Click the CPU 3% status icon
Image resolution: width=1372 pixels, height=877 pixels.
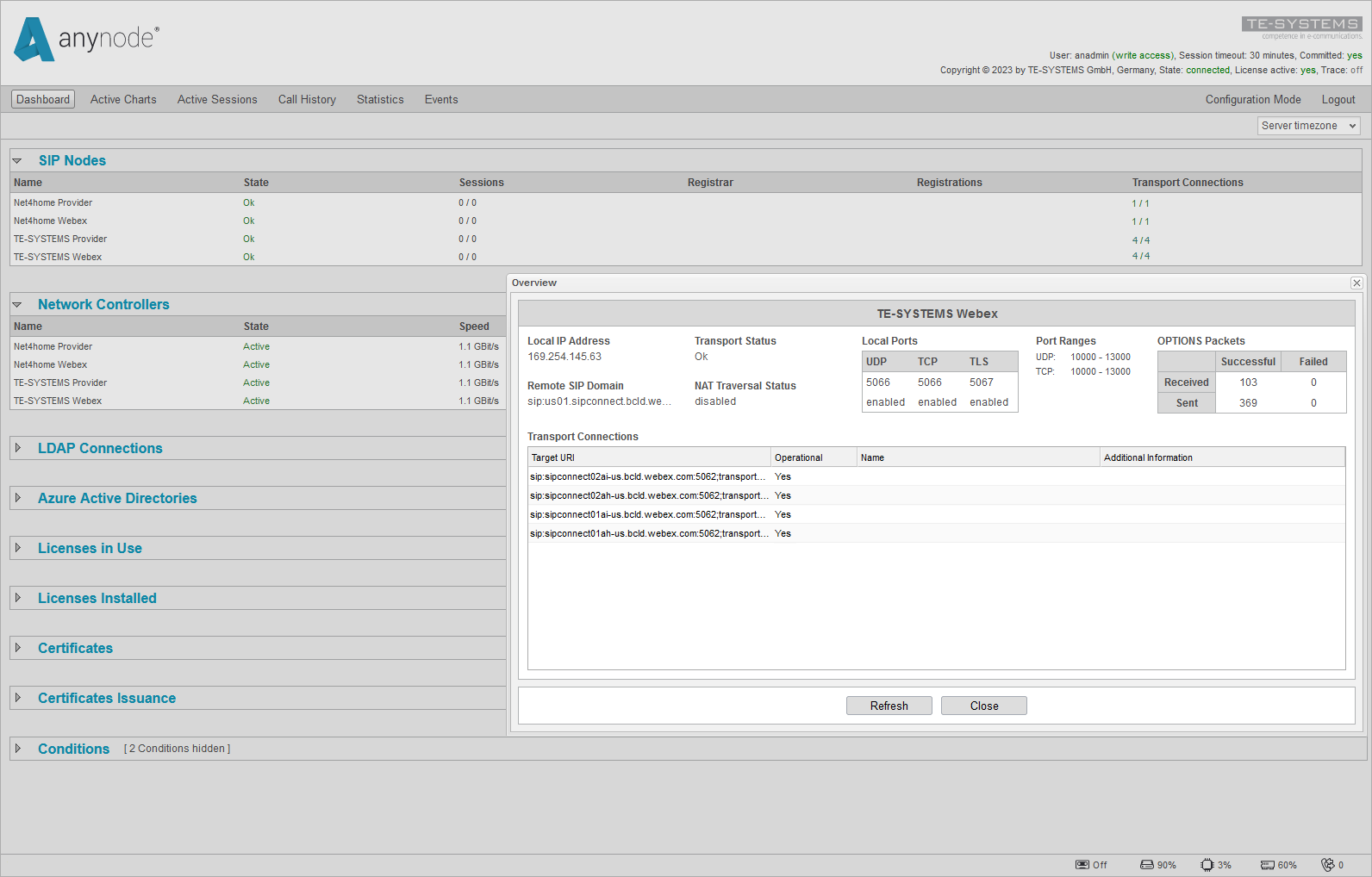[1207, 865]
